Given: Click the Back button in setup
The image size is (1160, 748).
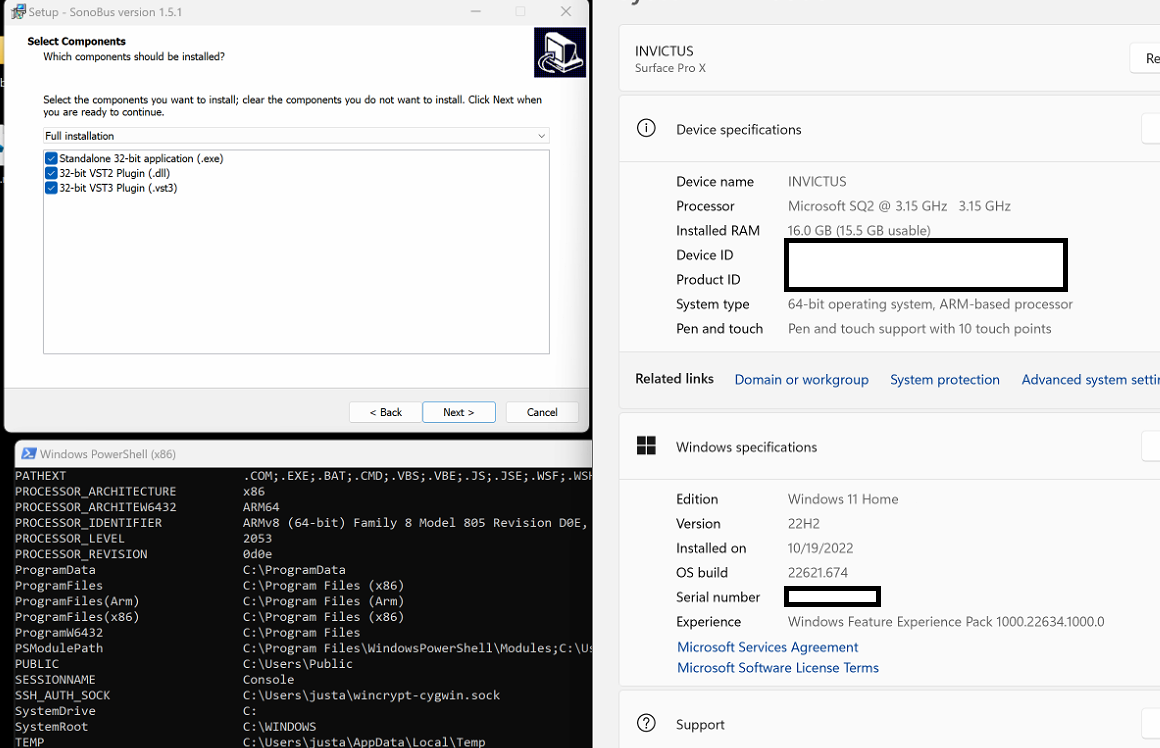Looking at the screenshot, I should coord(385,412).
